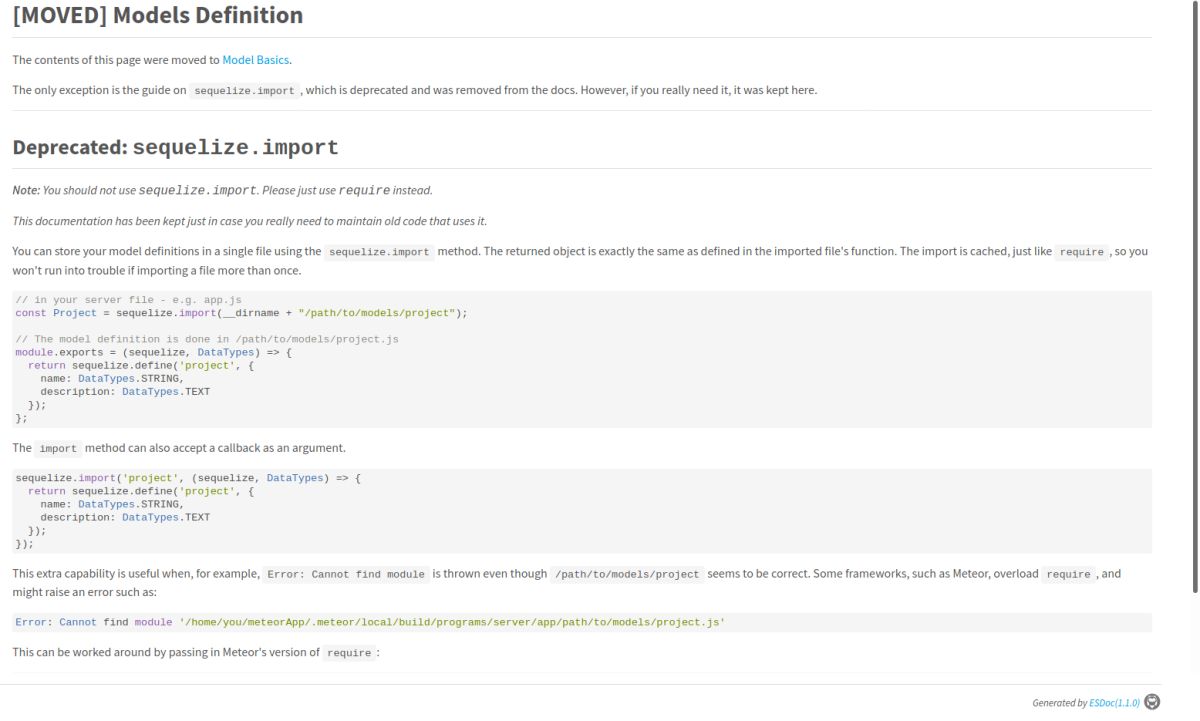The image size is (1200, 721).
Task: Click "description: DataTypes.TEXT" in first code block
Action: pos(125,392)
